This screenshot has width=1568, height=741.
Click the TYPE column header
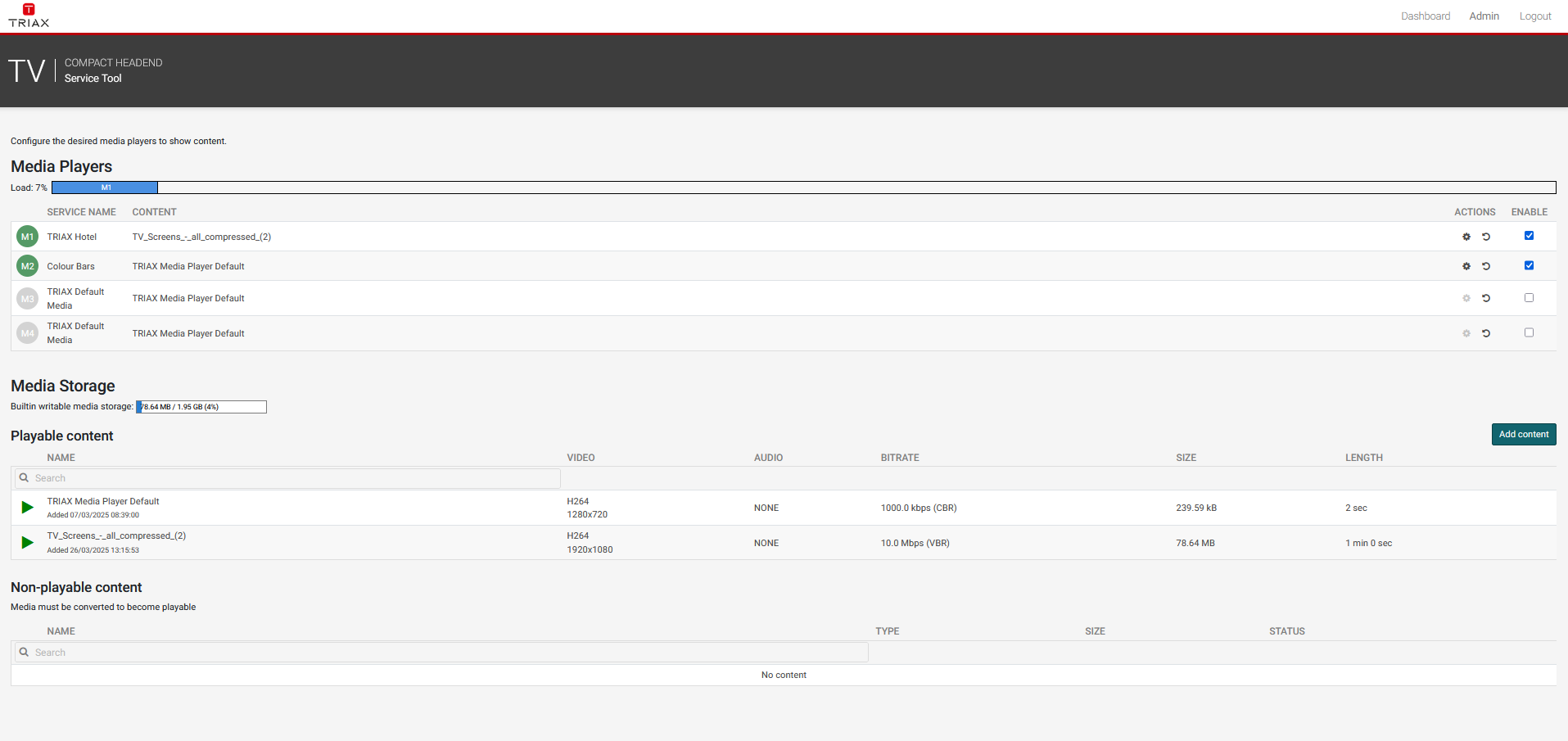[887, 631]
